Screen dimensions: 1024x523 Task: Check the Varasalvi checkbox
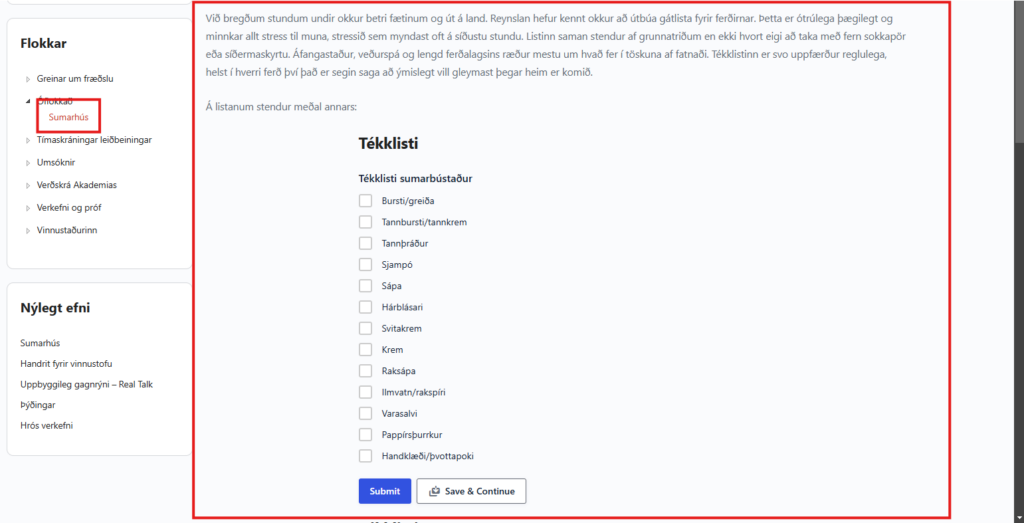coord(365,413)
